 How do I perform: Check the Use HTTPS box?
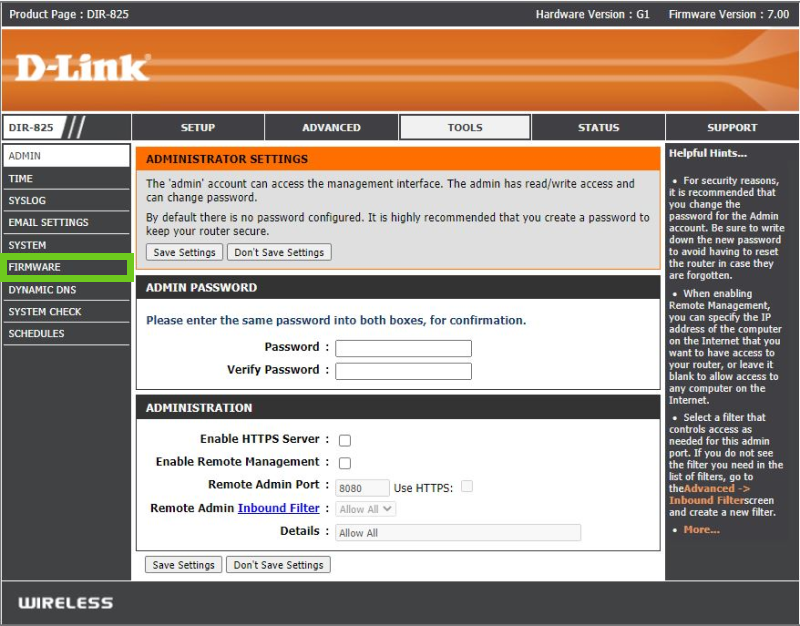pyautogui.click(x=466, y=487)
